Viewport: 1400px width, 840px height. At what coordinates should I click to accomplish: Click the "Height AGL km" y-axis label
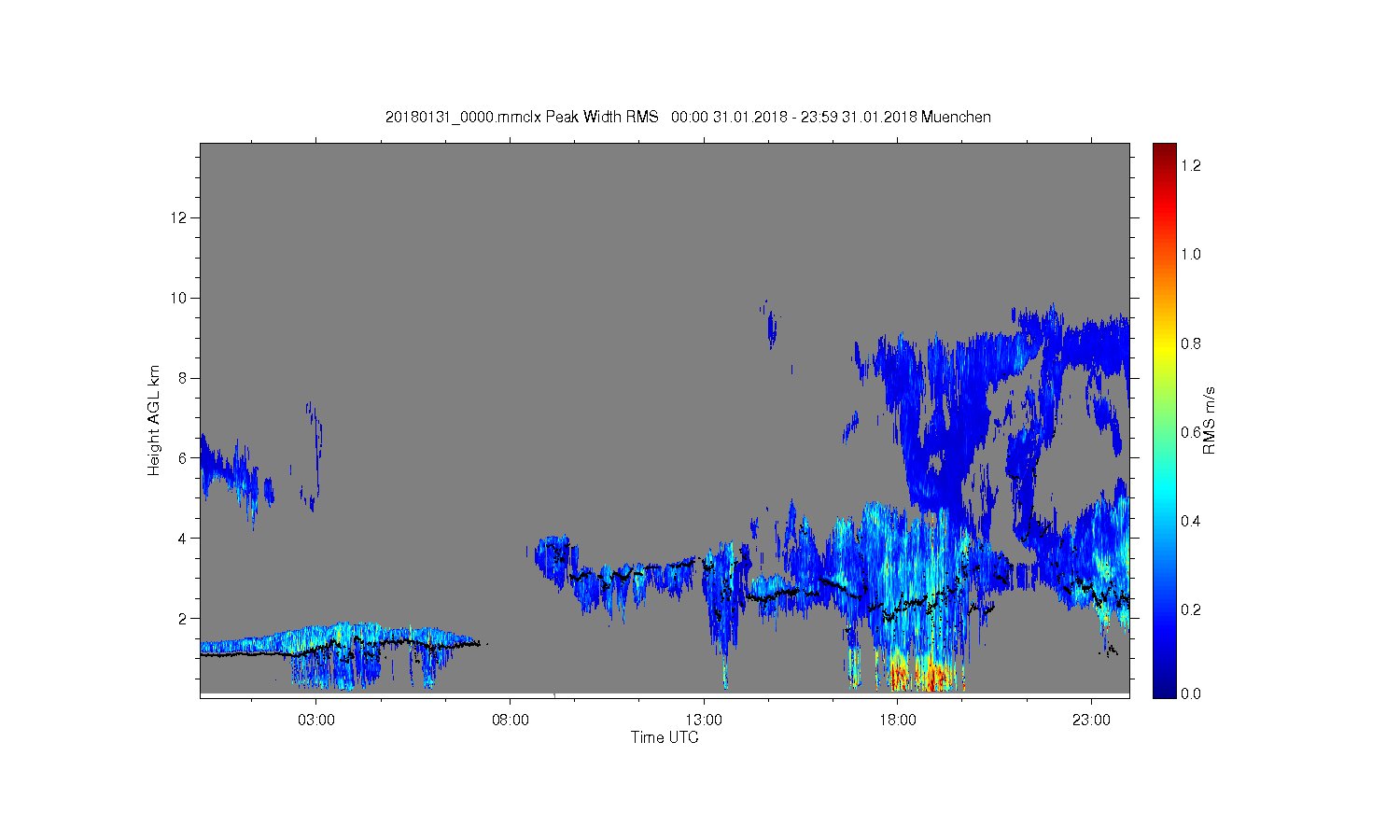pyautogui.click(x=154, y=420)
